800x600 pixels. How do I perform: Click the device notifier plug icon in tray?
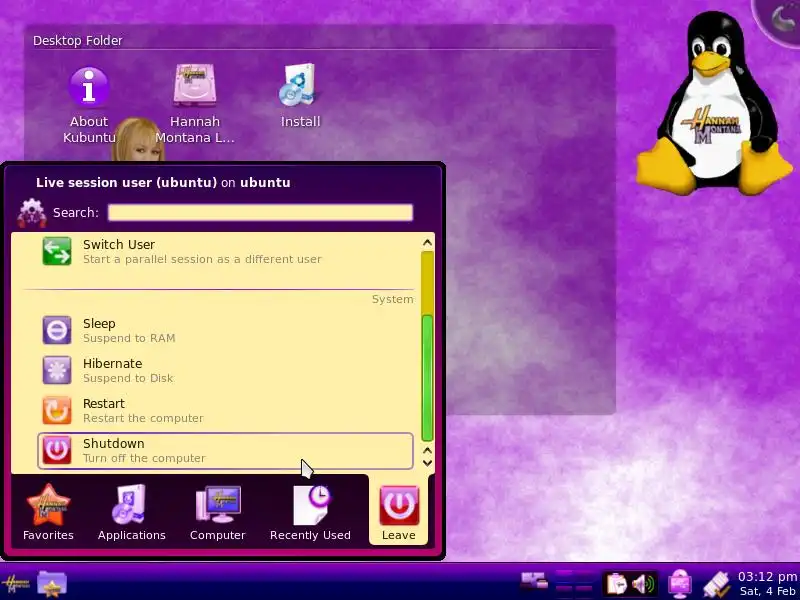[x=716, y=584]
